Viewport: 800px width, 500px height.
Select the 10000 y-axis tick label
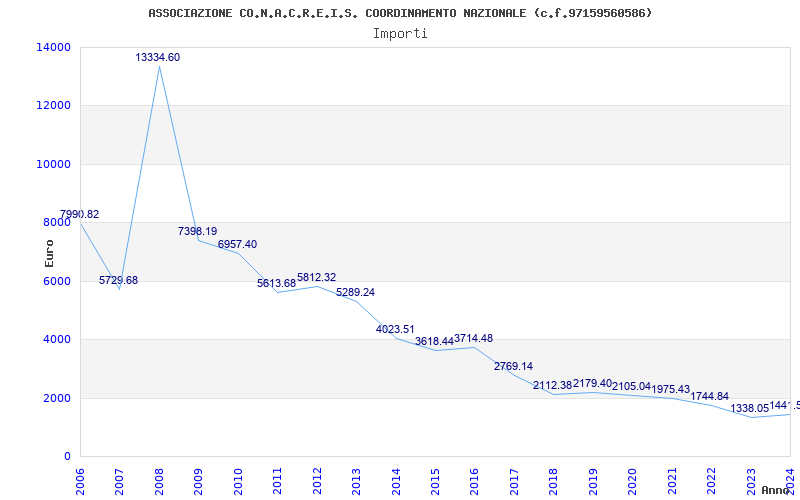coord(54,164)
